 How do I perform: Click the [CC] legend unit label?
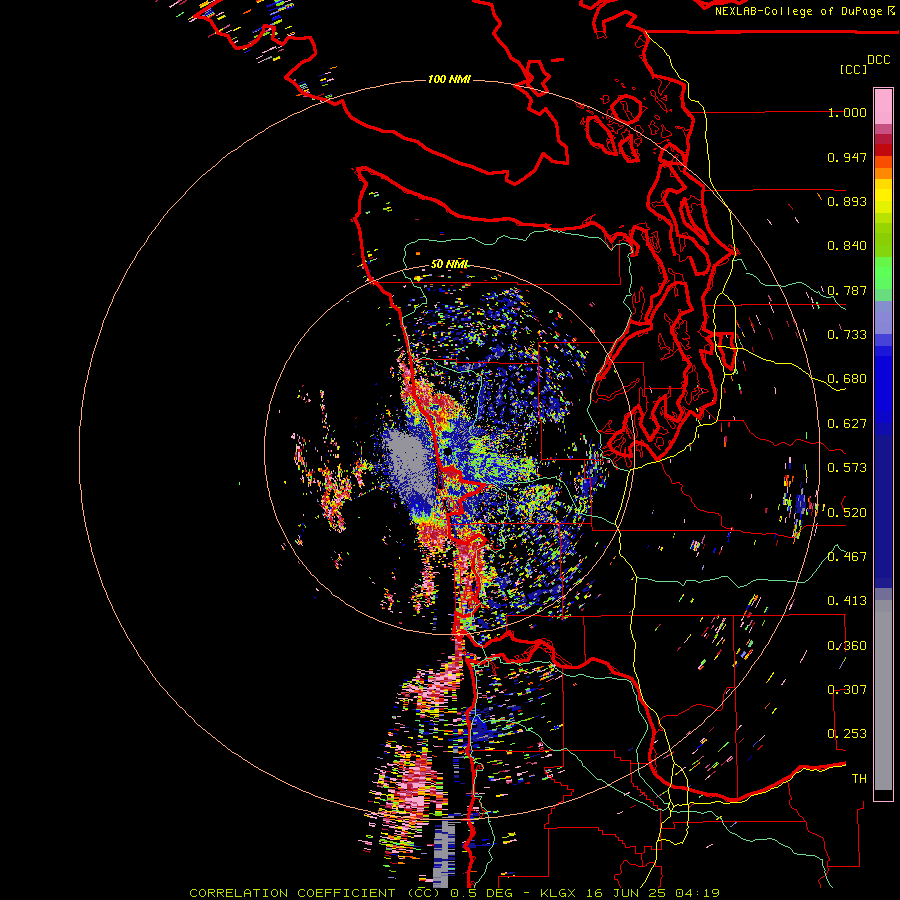click(853, 69)
